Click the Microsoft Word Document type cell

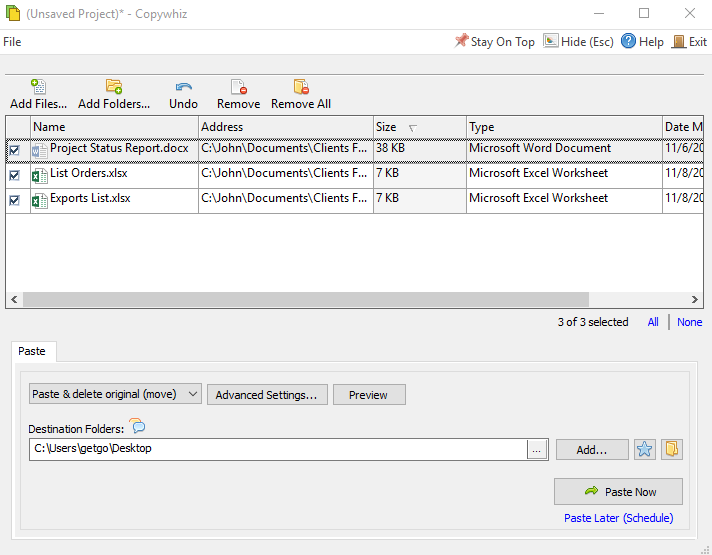[x=564, y=150]
